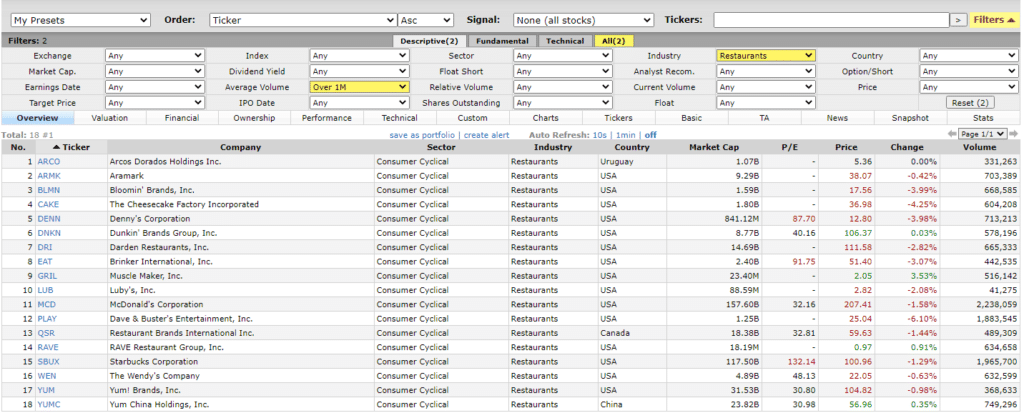Screen dimensions: 1024x413
Task: Select the Snapshot view tab
Action: click(910, 118)
